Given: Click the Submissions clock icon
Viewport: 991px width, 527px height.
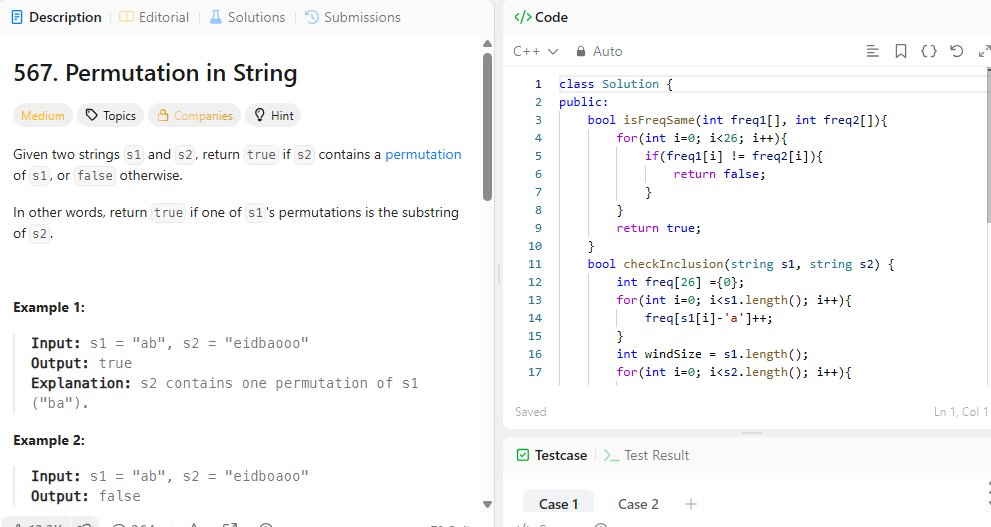Looking at the screenshot, I should click(x=312, y=17).
